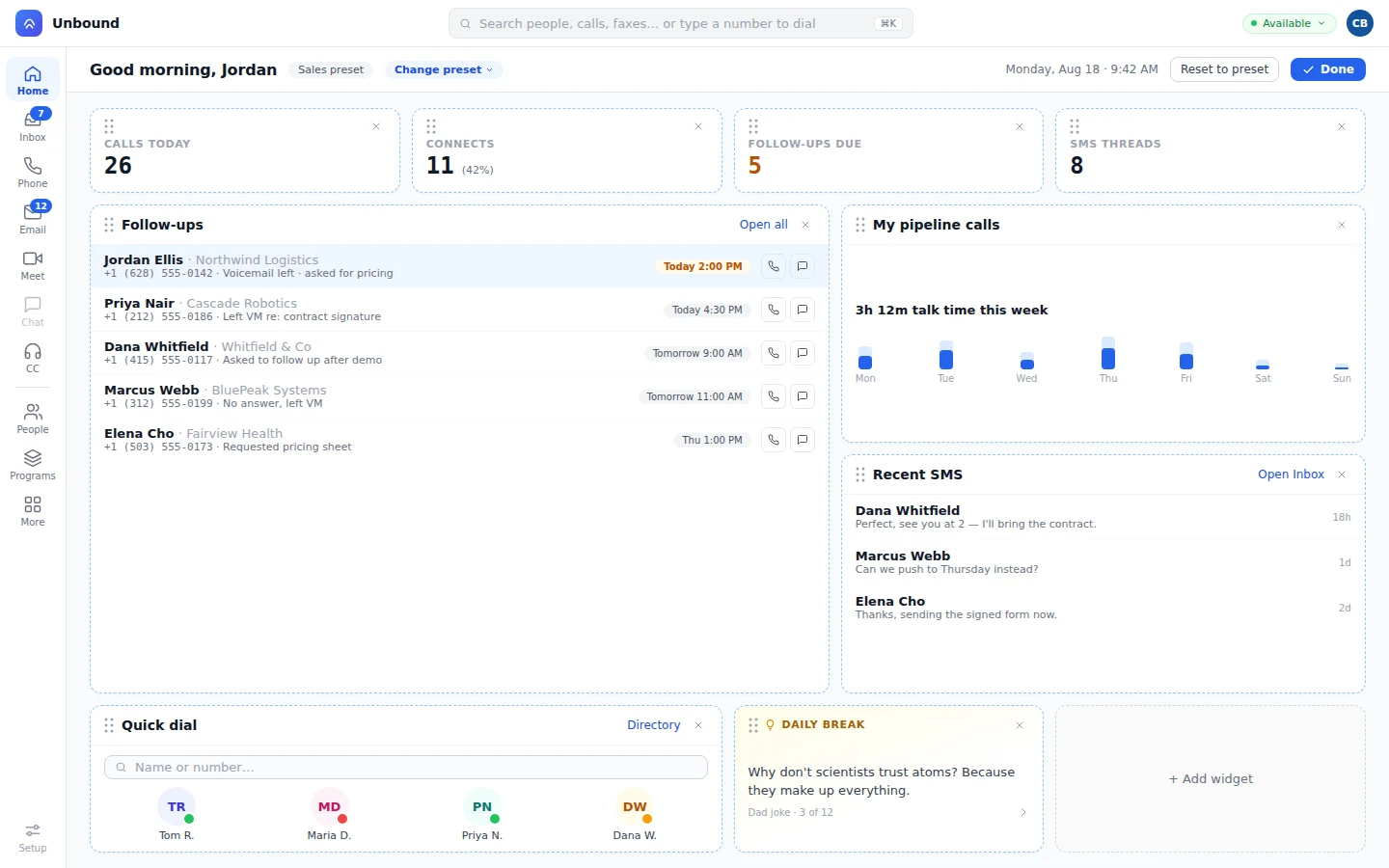Open the Setup sliders icon

pyautogui.click(x=33, y=837)
